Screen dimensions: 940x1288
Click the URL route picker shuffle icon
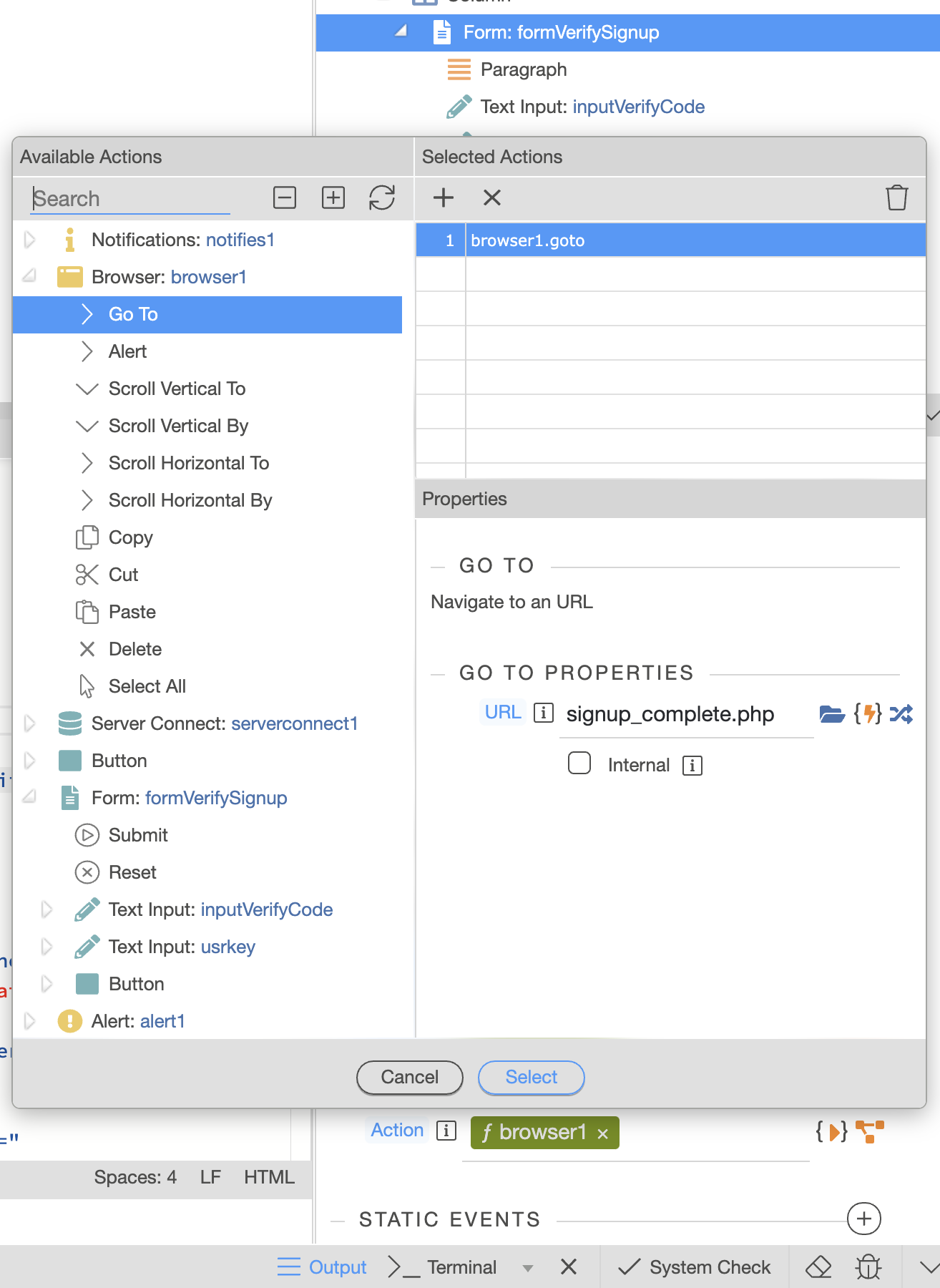(x=901, y=714)
